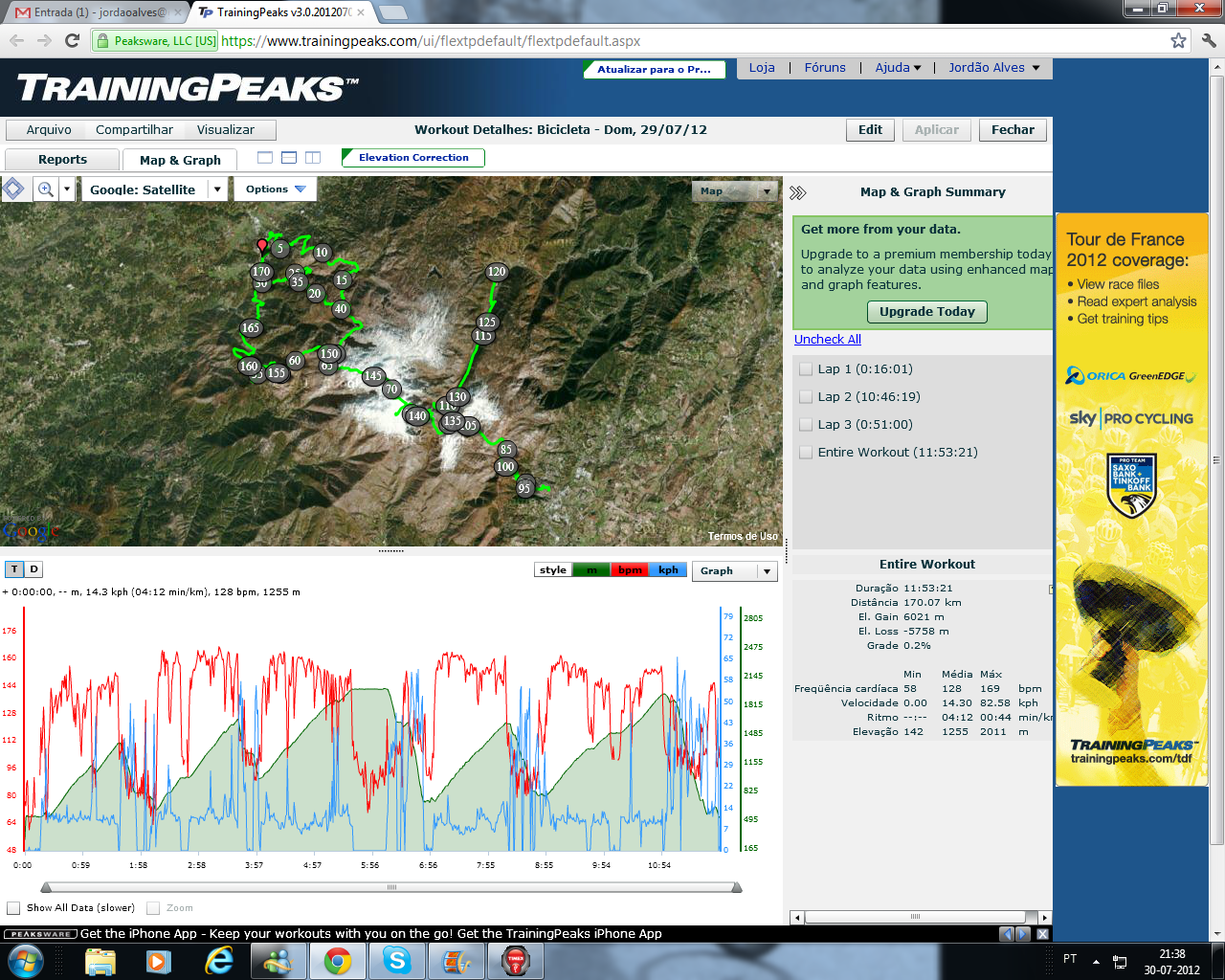Open zoom tool dropdown arrow
Screen dimensions: 1225x980
(x=67, y=189)
